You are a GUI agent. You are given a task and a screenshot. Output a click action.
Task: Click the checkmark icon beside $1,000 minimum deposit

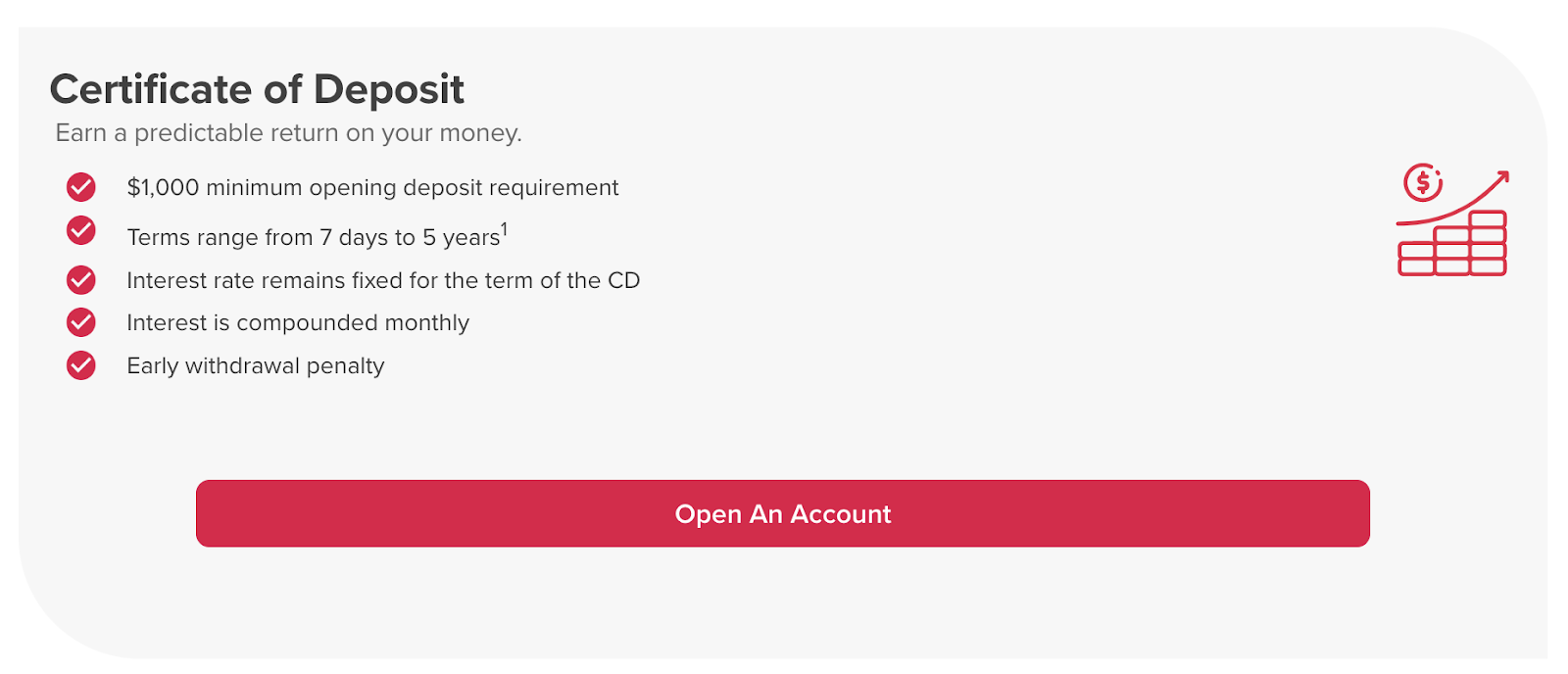(x=81, y=186)
